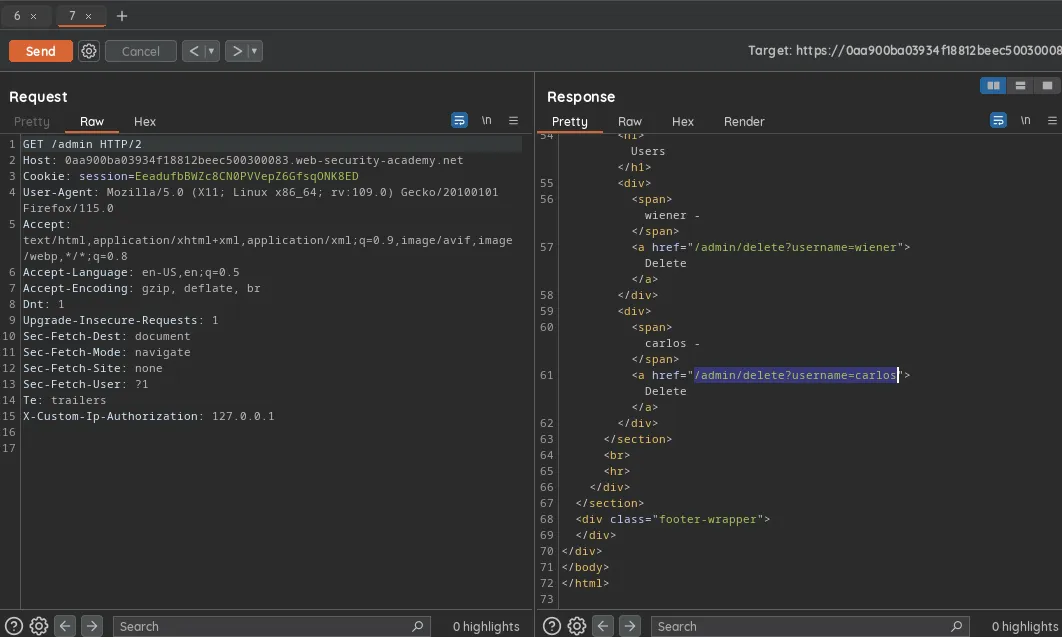Click Response search magnifier icon
The image size is (1062, 637).
956,626
